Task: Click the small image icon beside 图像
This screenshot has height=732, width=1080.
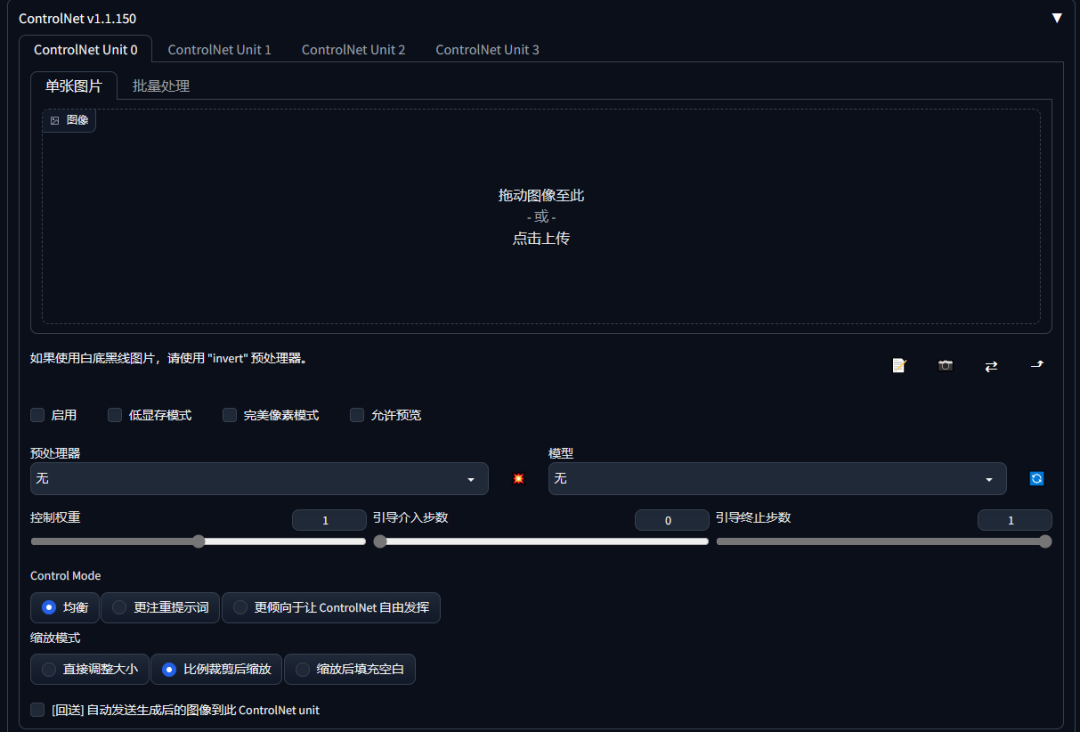Action: tap(55, 121)
